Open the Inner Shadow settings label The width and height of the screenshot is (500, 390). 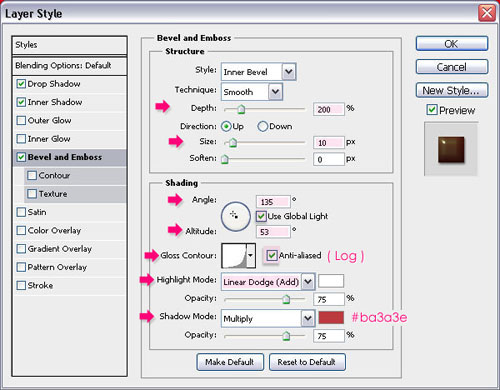[55, 102]
